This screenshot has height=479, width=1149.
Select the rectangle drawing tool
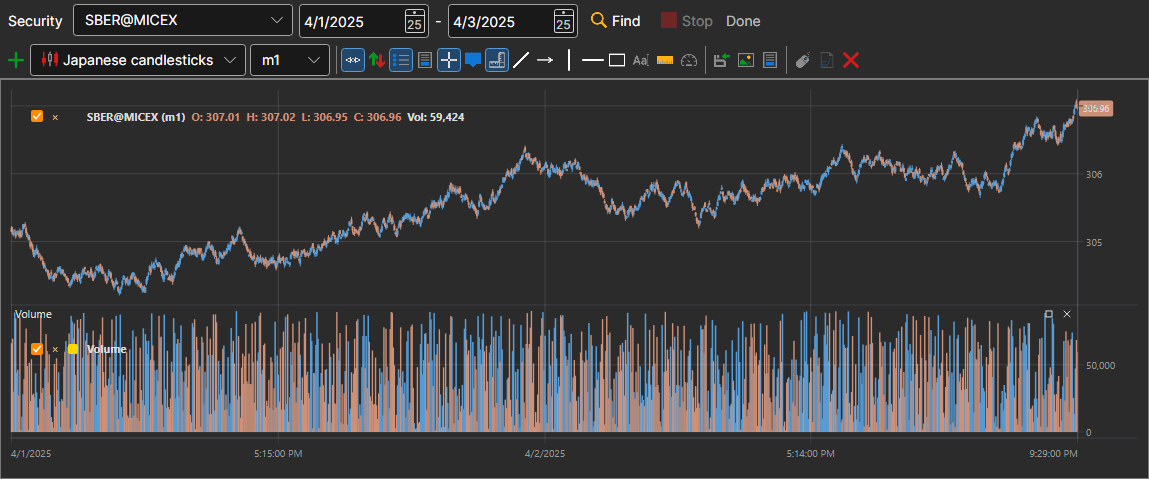pyautogui.click(x=617, y=60)
